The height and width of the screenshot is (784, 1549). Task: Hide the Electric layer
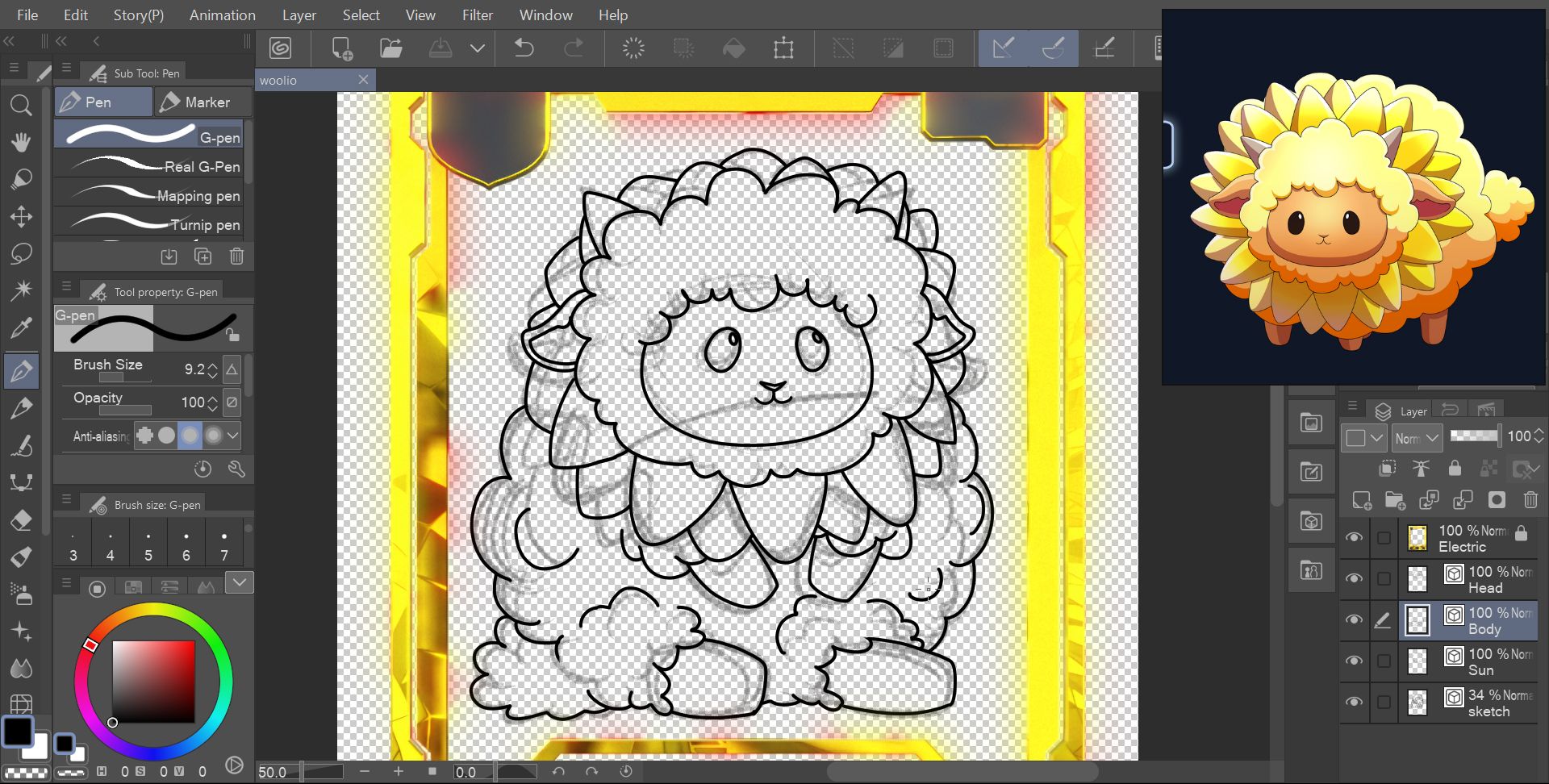coord(1354,537)
